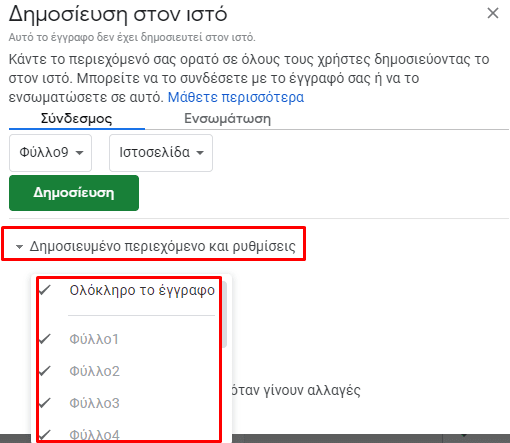The height and width of the screenshot is (443, 510).
Task: Open the Φύλλο9 sheet dropdown
Action: click(x=50, y=153)
